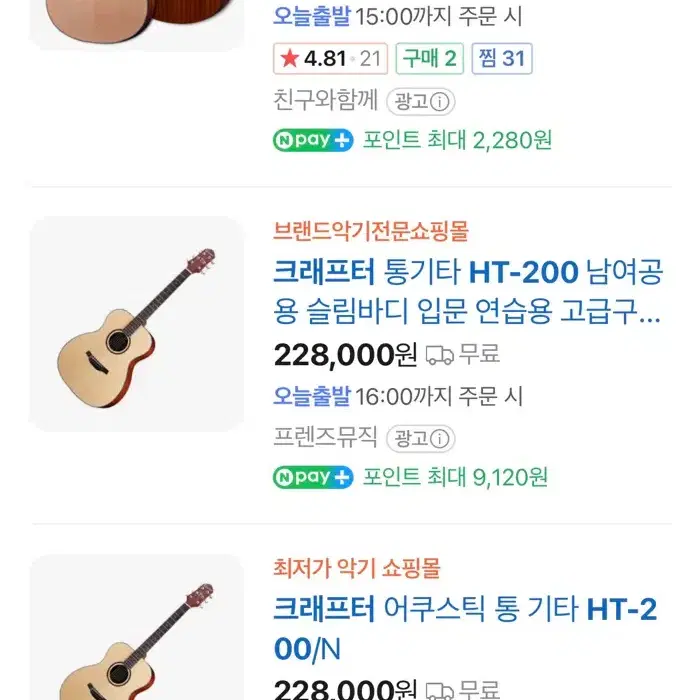Open 프렌즈뮤직 seller store link
The height and width of the screenshot is (700, 700).
click(x=325, y=437)
